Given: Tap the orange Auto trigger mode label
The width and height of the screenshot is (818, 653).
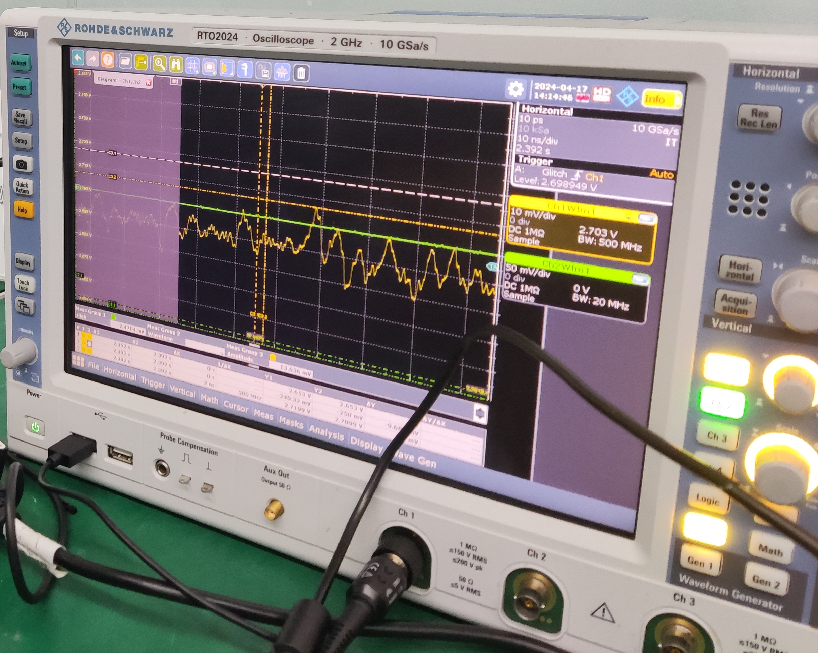Looking at the screenshot, I should pos(661,174).
